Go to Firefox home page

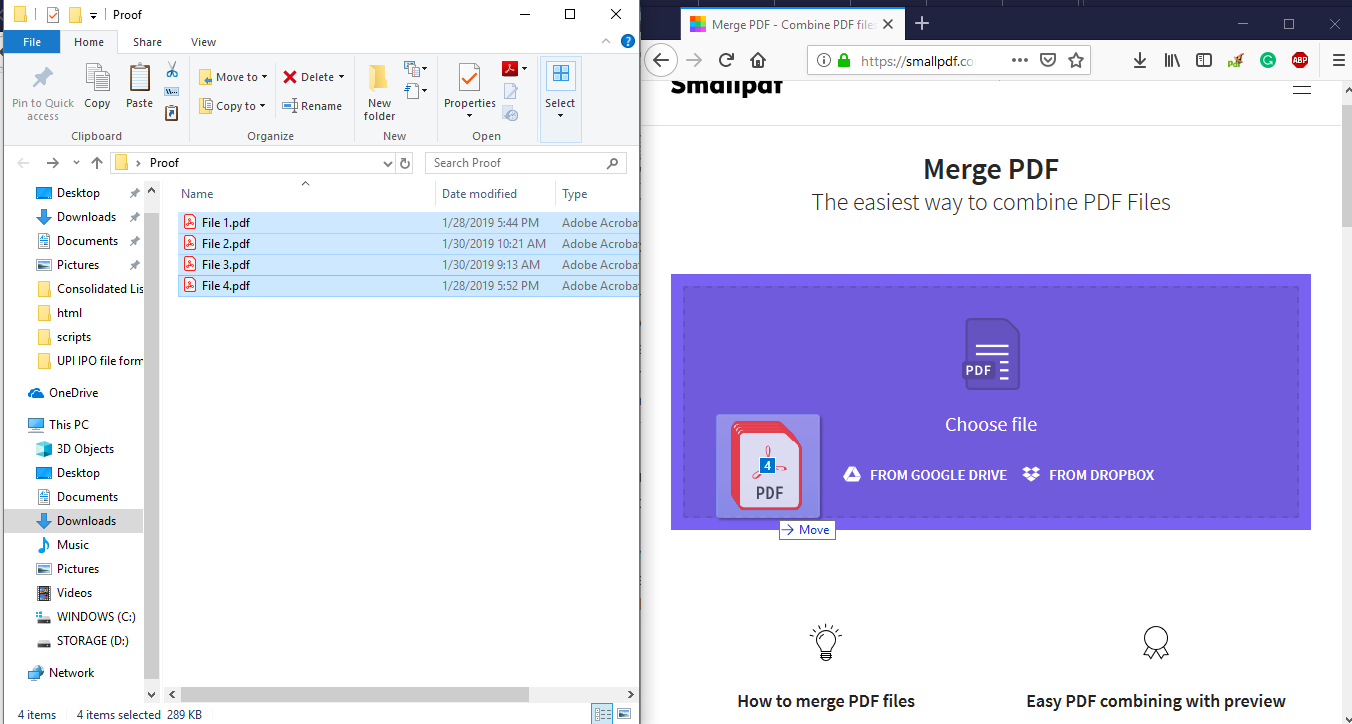pyautogui.click(x=759, y=60)
